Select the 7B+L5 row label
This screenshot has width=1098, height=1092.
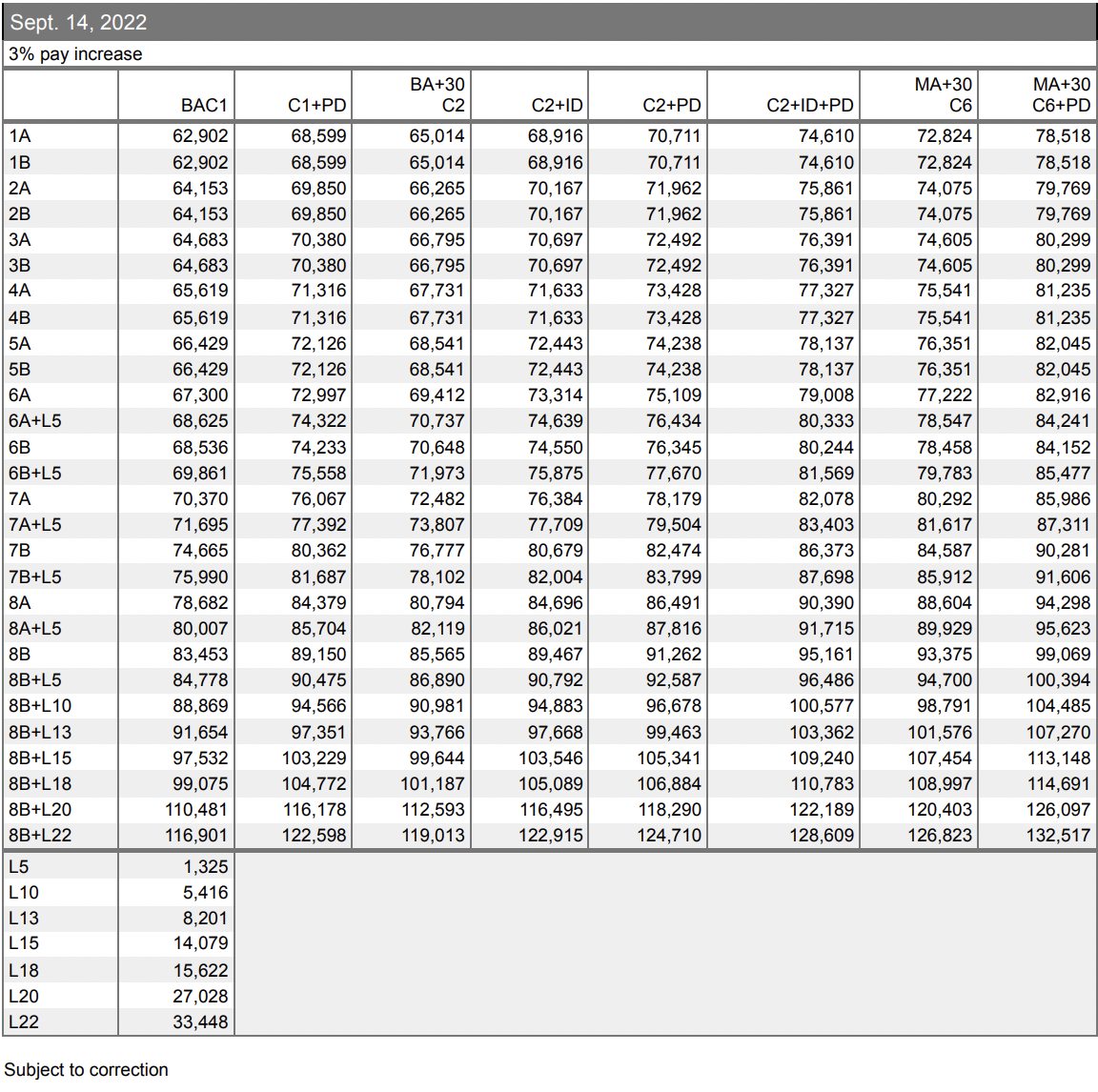coord(35,576)
